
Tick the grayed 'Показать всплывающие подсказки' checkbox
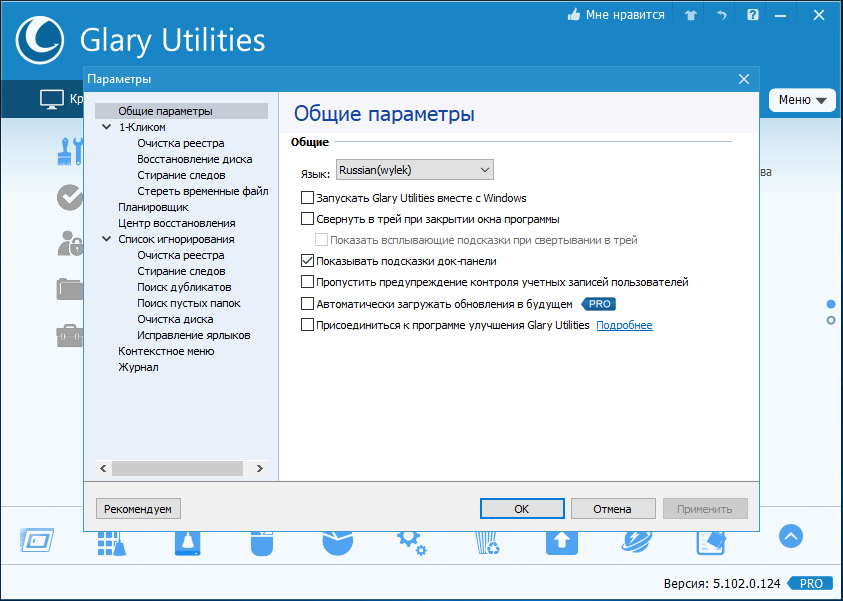[321, 240]
